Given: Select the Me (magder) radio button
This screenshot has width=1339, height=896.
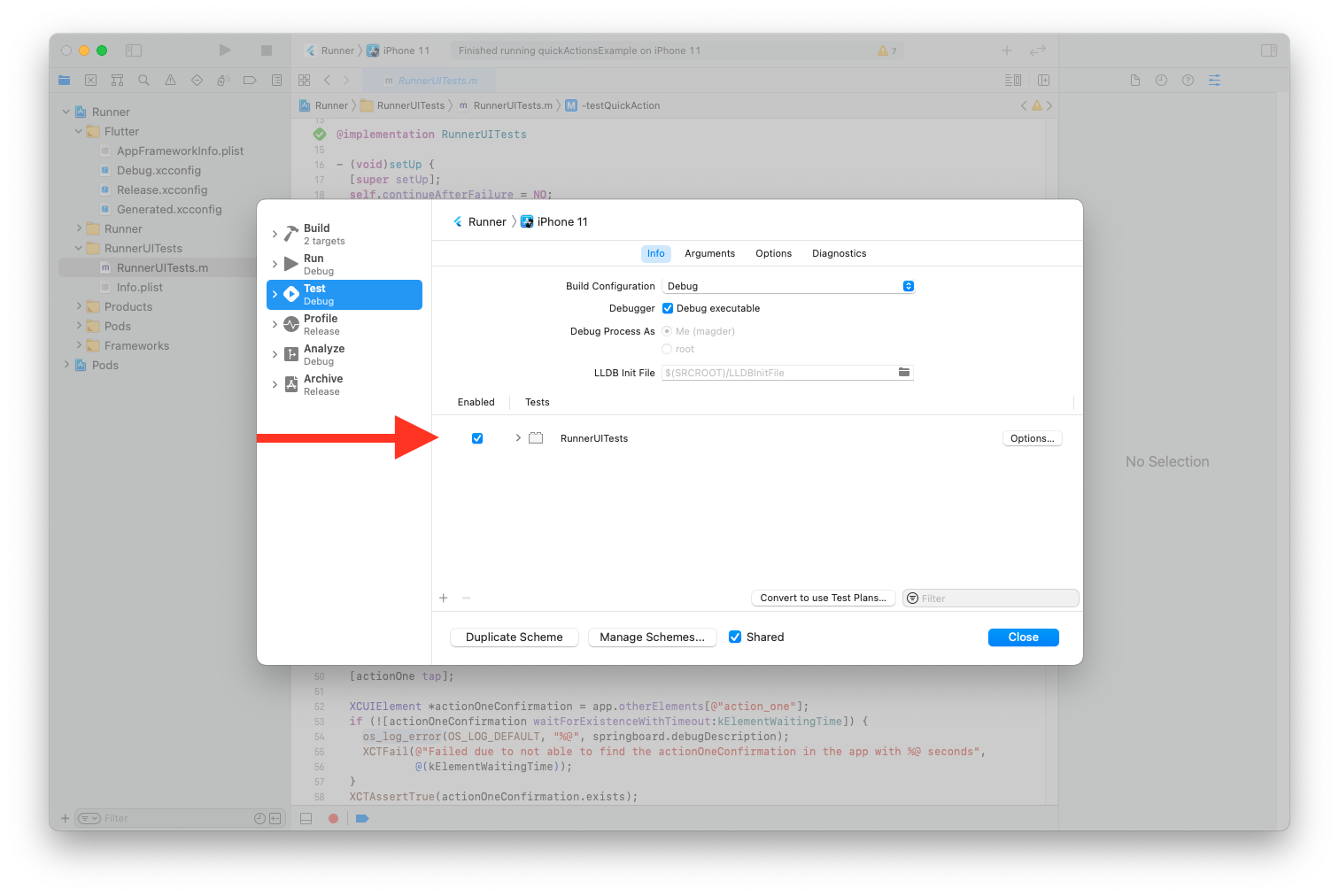Looking at the screenshot, I should [667, 331].
